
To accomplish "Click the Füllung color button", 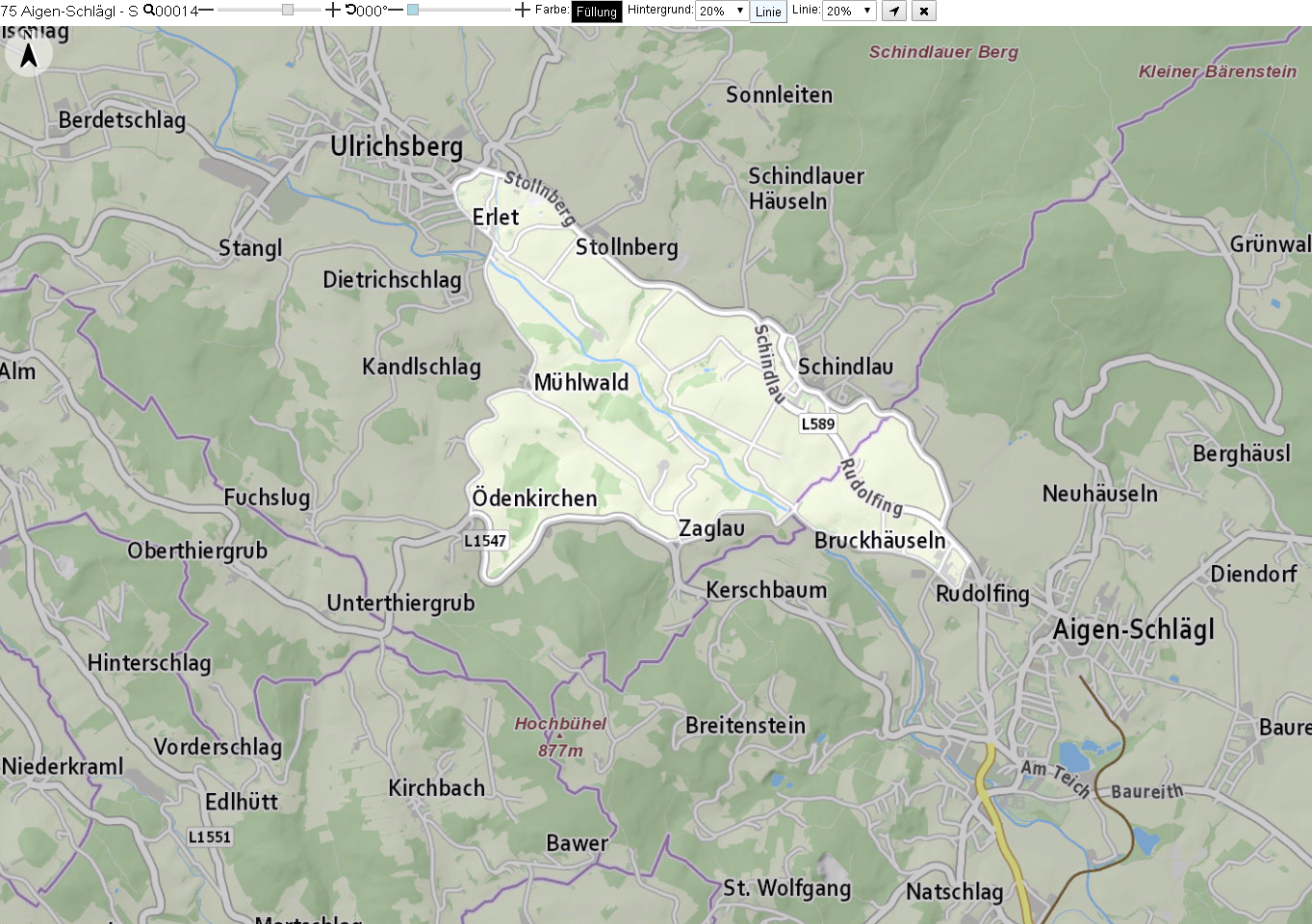I will click(x=597, y=12).
